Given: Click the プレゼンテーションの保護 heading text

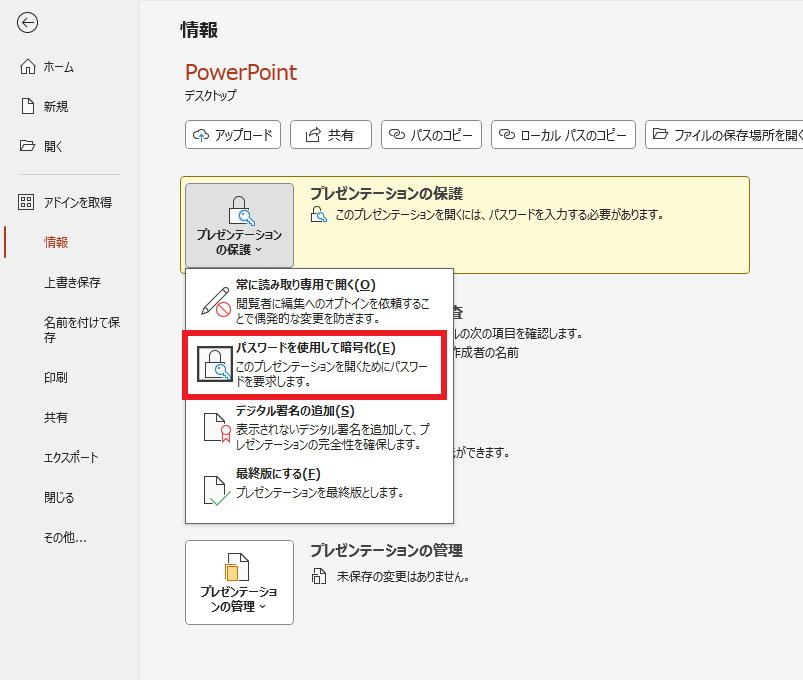Looking at the screenshot, I should tap(387, 194).
